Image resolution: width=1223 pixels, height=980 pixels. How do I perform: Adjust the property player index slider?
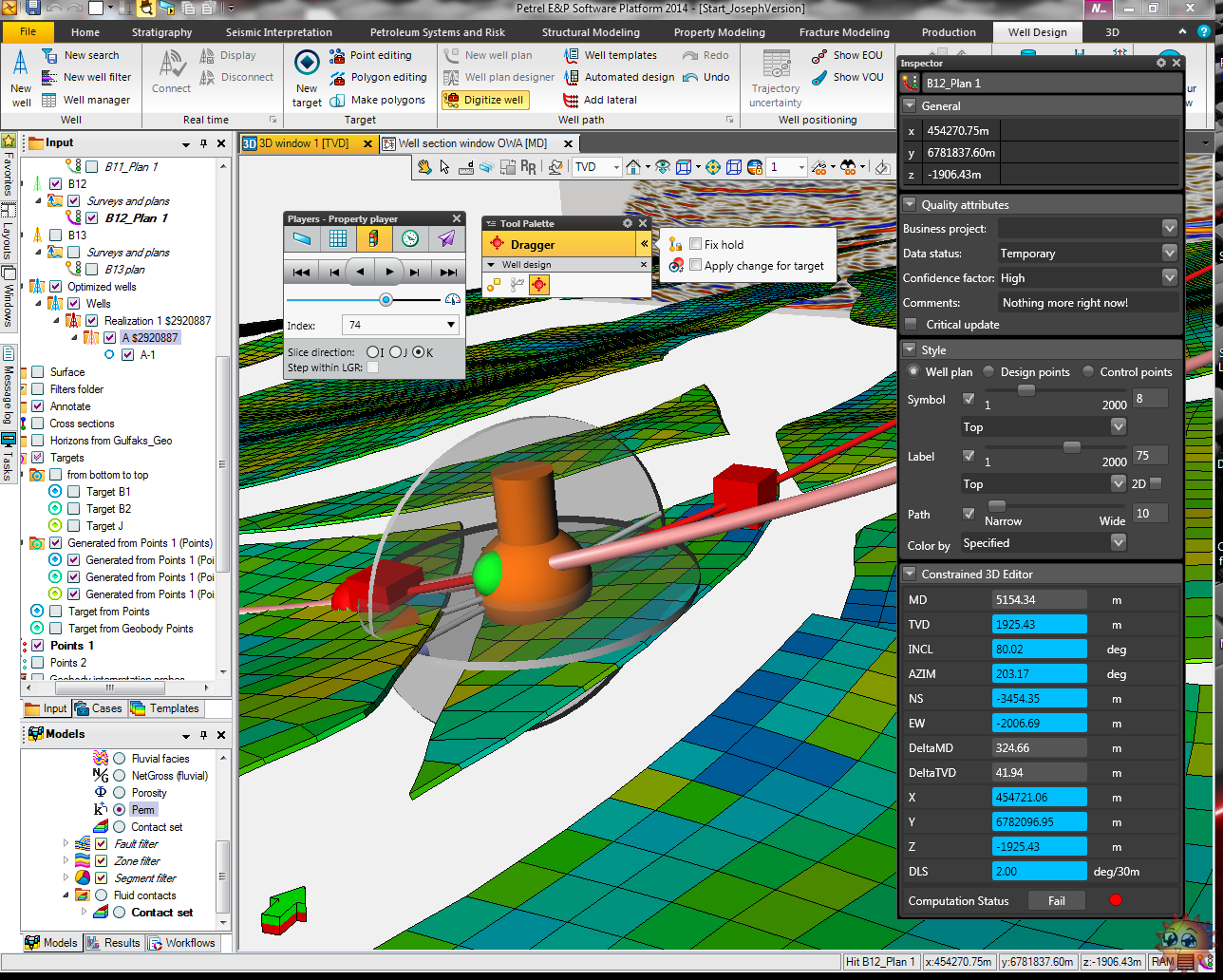386,299
